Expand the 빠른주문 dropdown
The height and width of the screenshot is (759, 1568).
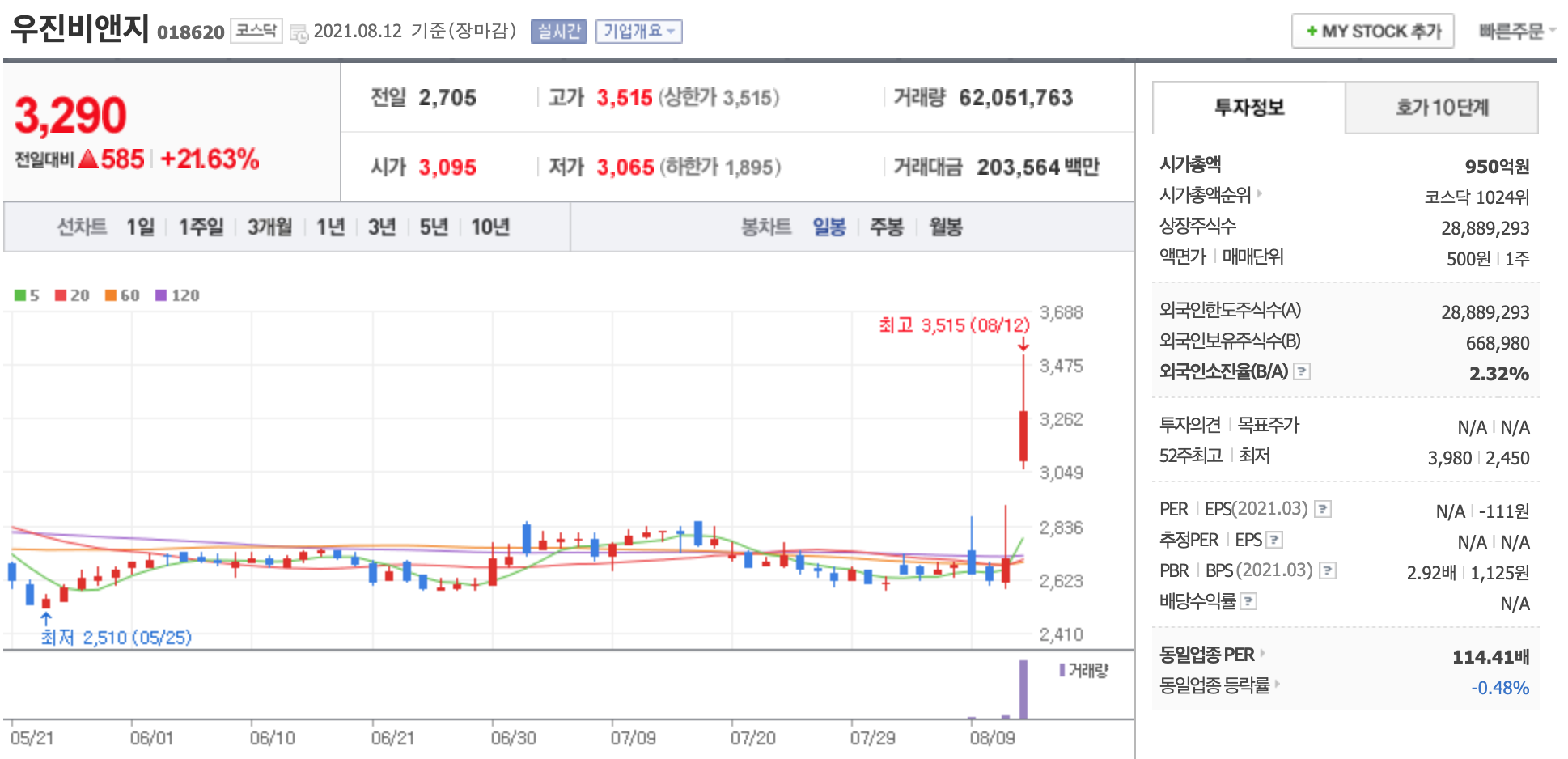point(1517,32)
